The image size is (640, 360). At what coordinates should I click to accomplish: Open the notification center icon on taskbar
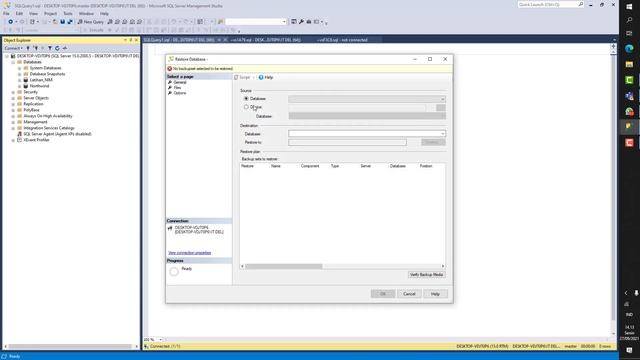(629, 350)
